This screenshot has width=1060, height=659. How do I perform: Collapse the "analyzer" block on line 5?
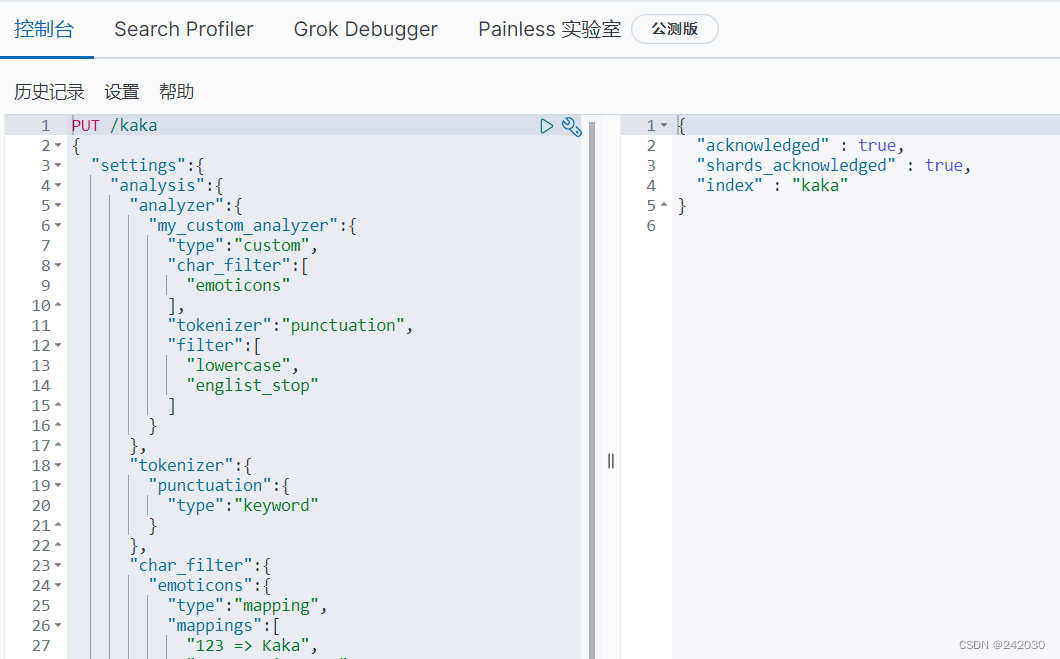58,205
